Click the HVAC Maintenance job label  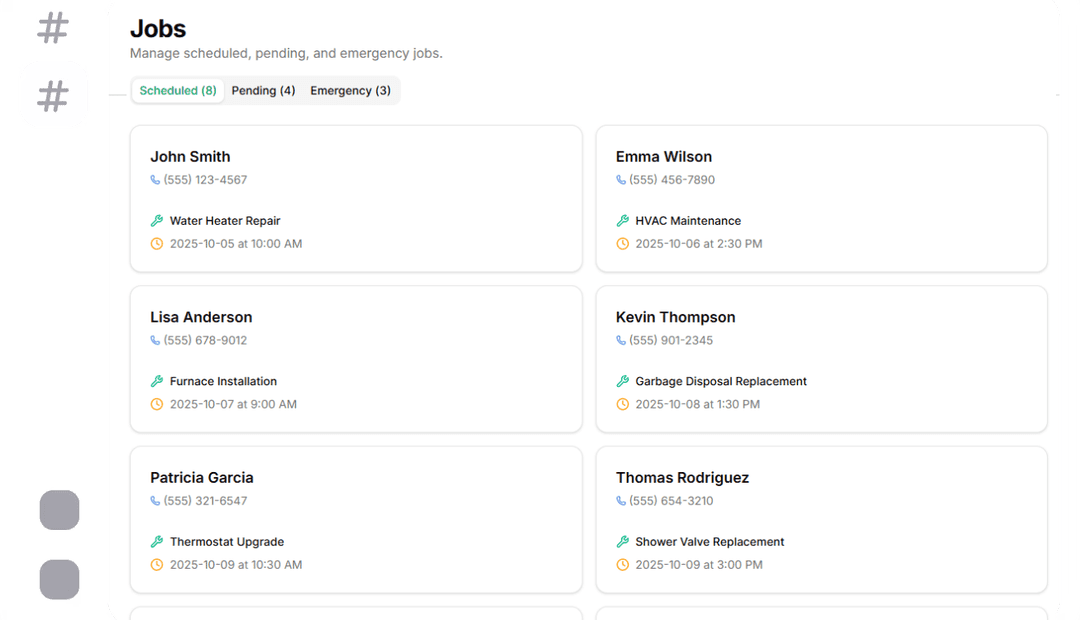688,221
